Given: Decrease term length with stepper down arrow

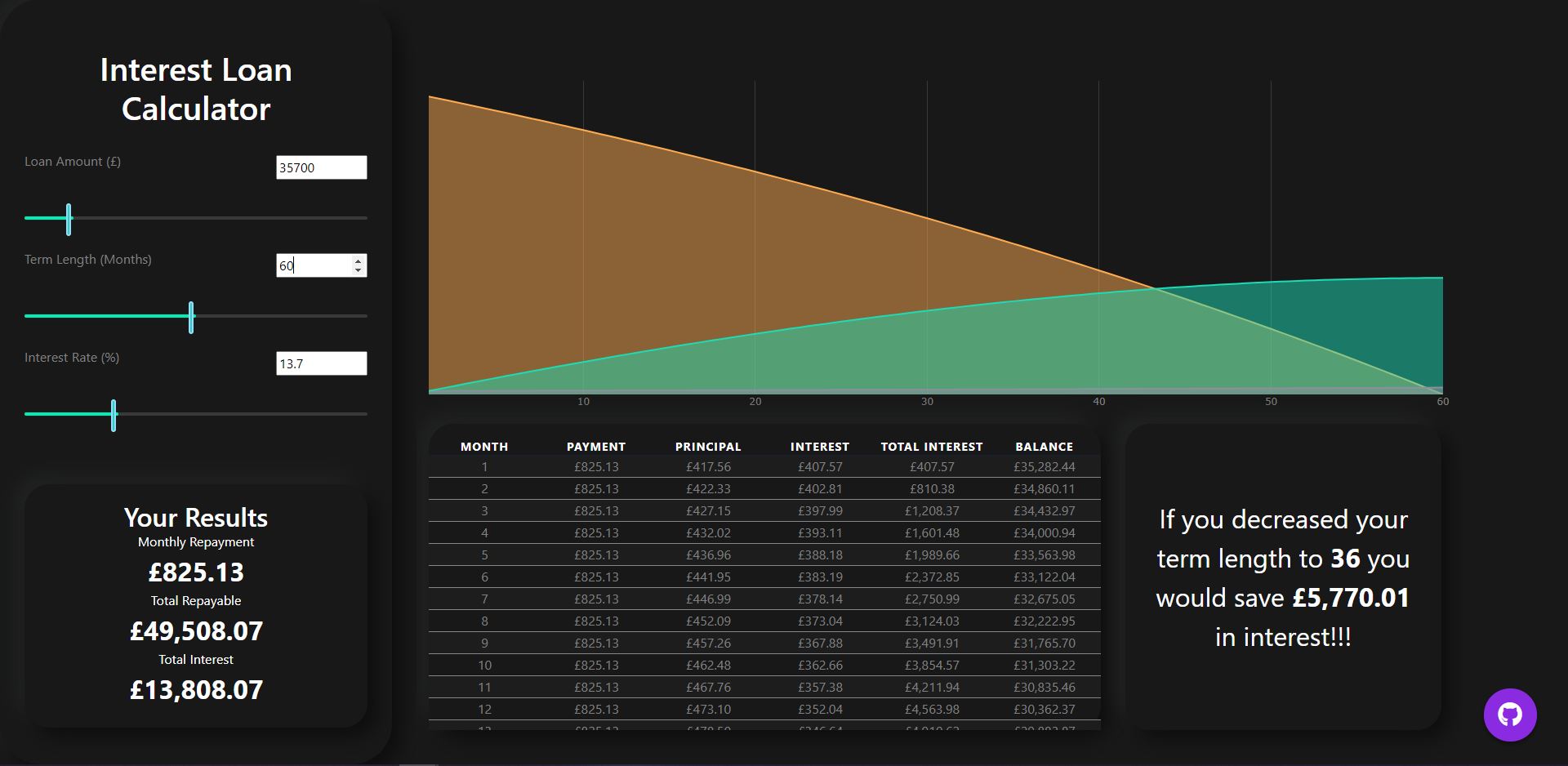Looking at the screenshot, I should 358,270.
